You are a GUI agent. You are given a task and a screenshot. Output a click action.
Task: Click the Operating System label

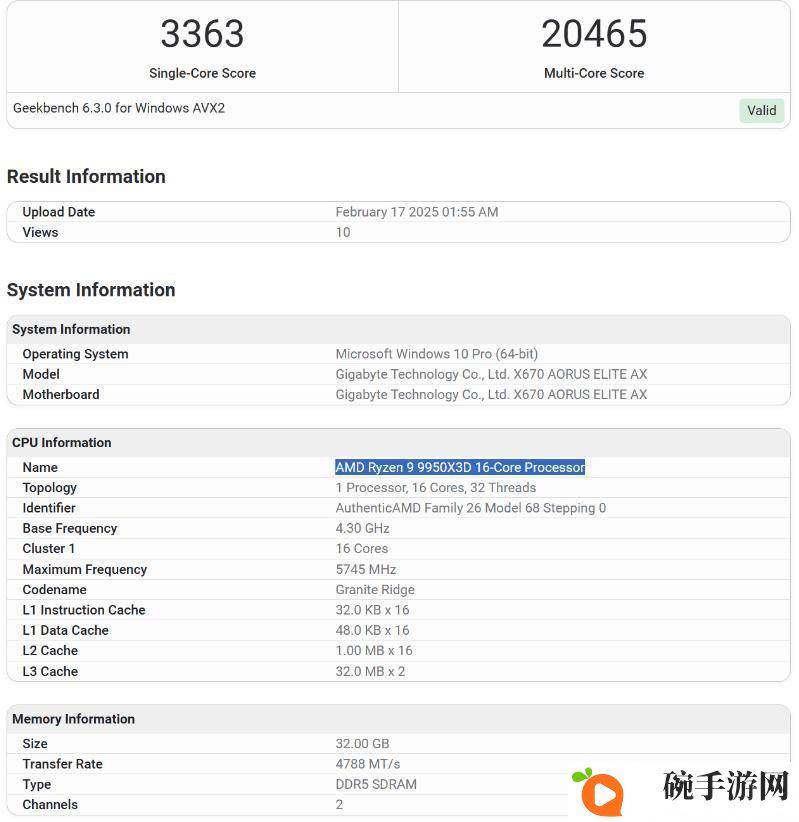(x=75, y=354)
